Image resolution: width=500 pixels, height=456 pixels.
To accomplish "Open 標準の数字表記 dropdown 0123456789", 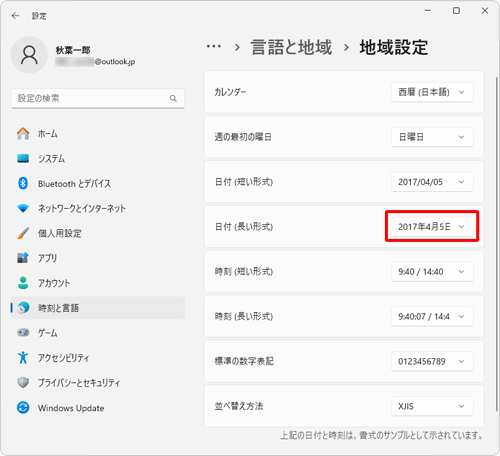I will pos(432,361).
